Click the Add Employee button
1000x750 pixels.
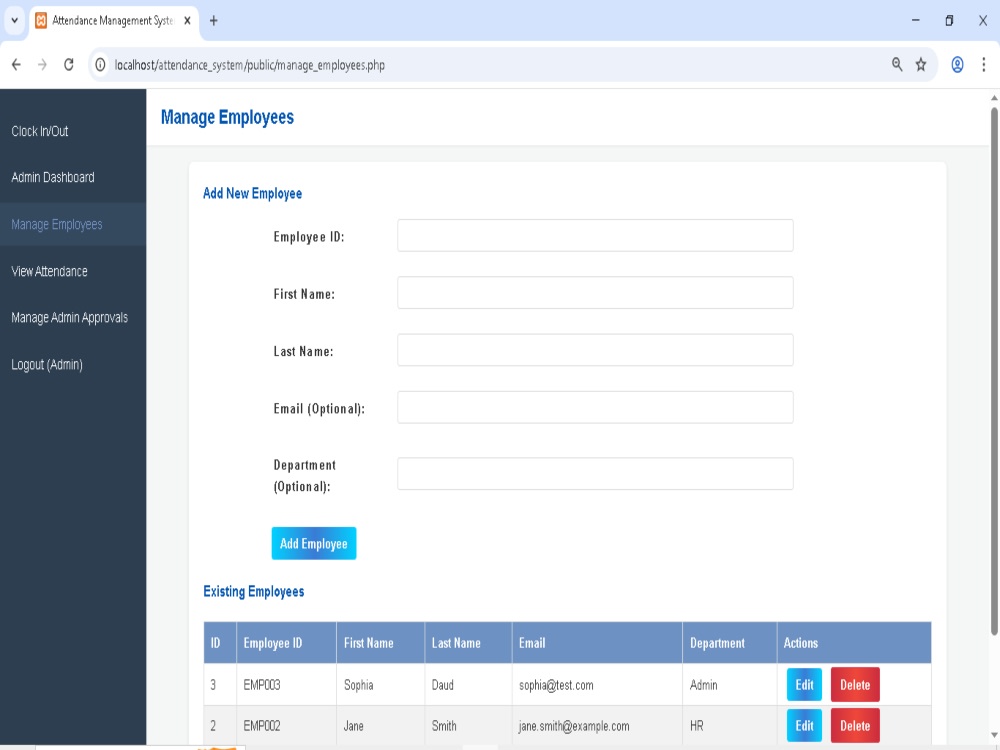click(x=314, y=543)
